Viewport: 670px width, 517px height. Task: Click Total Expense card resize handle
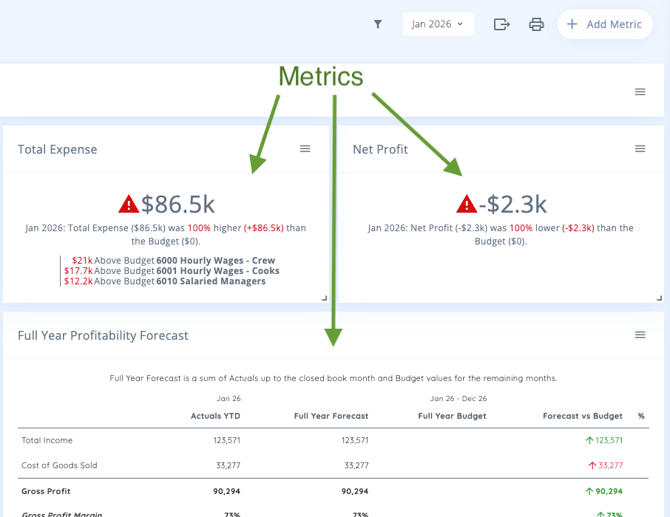(323, 298)
